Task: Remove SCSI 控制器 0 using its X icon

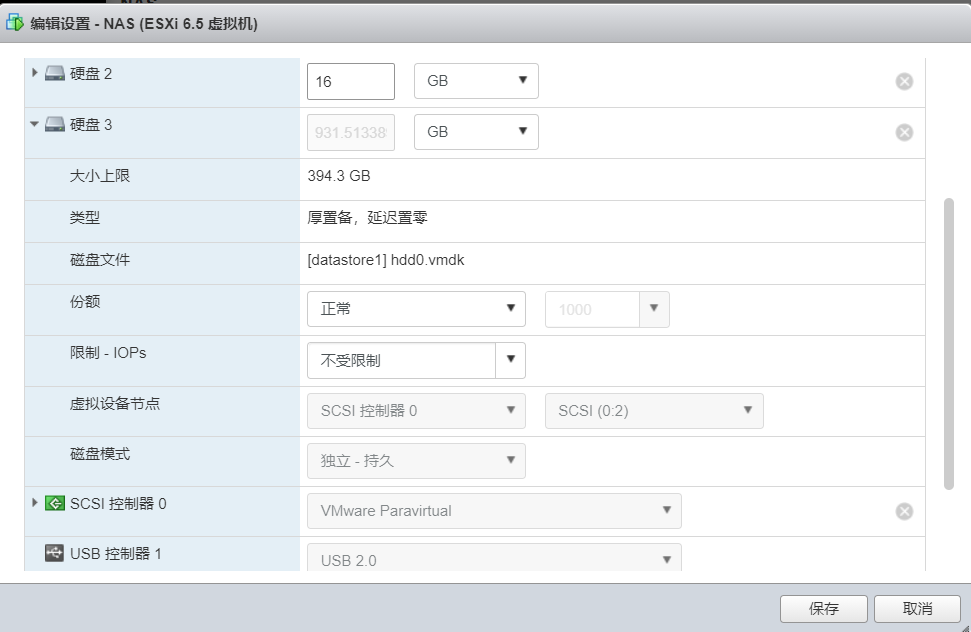Action: (904, 510)
